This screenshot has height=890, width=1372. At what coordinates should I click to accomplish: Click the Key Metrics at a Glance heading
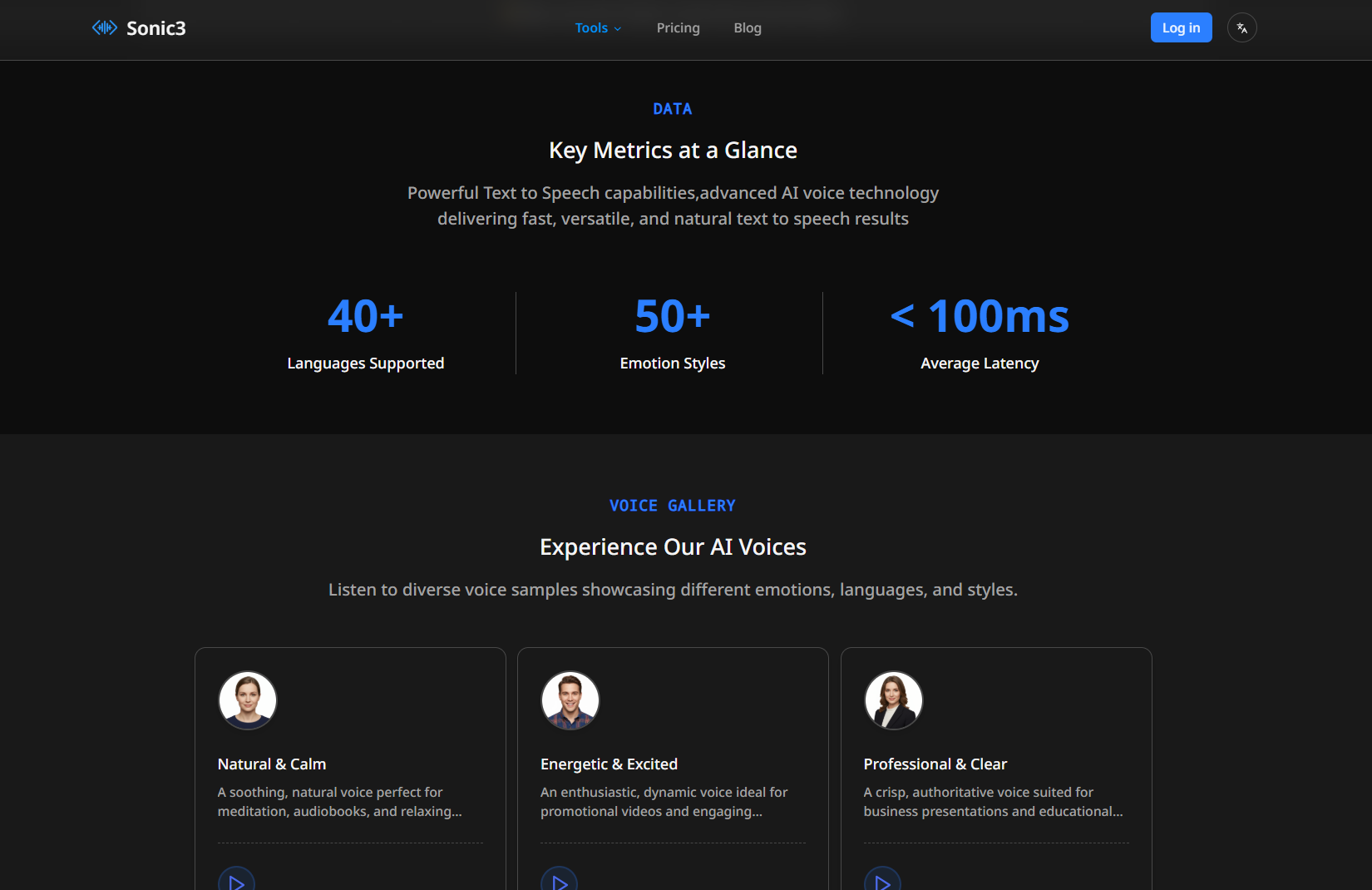pos(673,150)
